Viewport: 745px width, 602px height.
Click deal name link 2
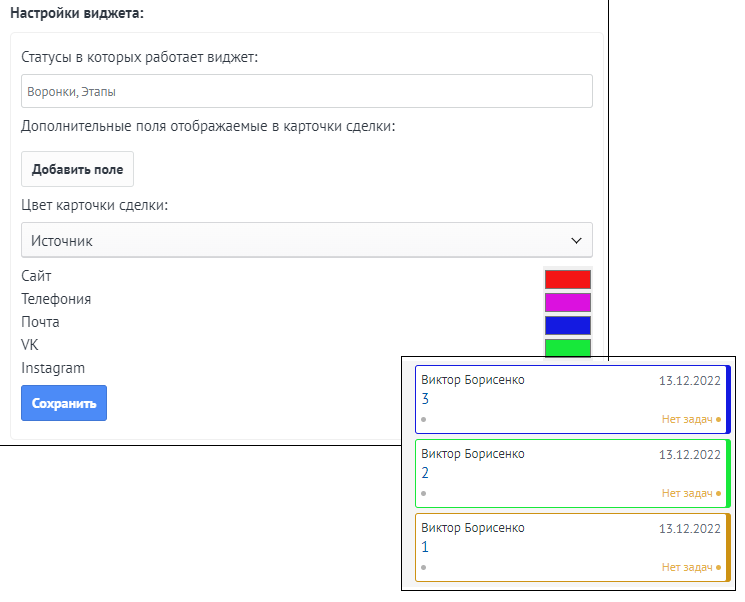[425, 473]
